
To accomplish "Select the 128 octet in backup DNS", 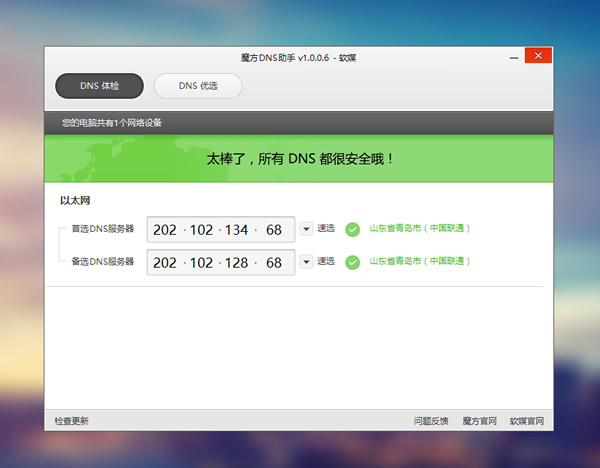I will pyautogui.click(x=236, y=263).
